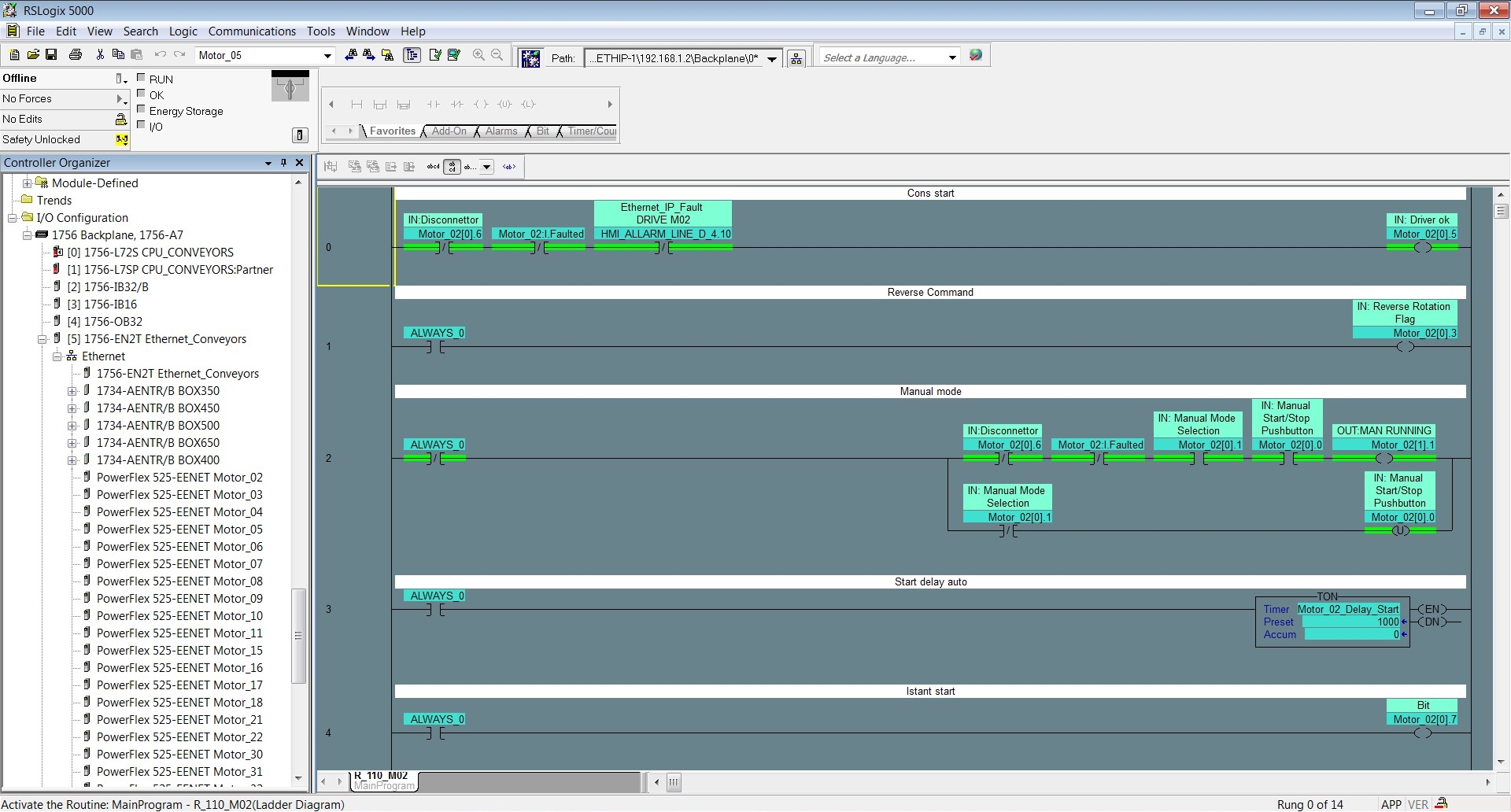1511x812 pixels.
Task: Click the New project icon
Action: click(x=14, y=55)
